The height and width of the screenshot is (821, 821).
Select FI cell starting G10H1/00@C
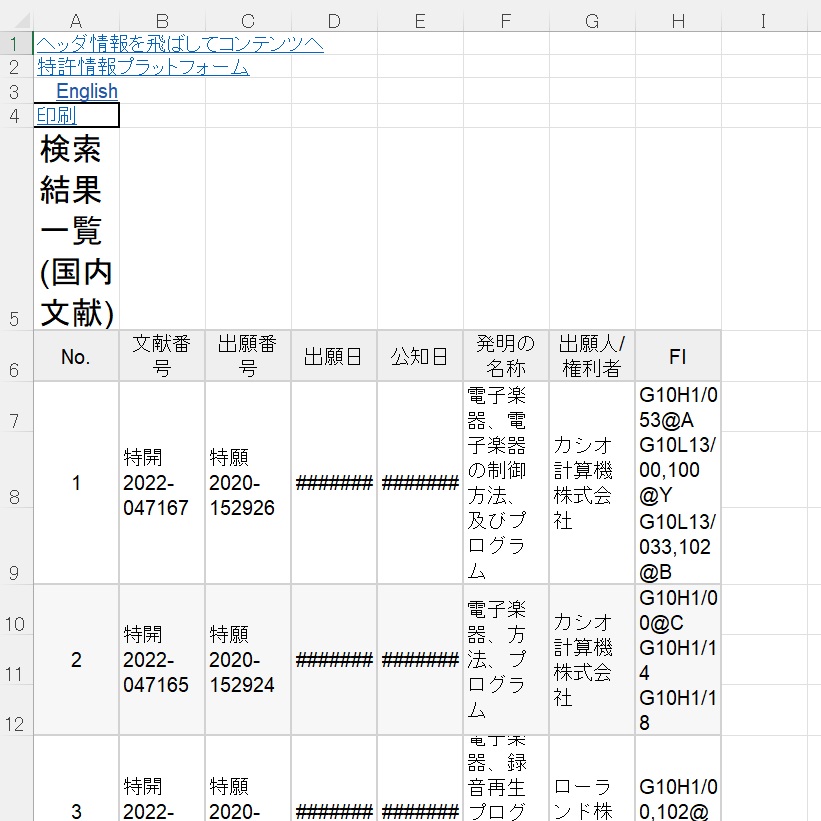click(x=678, y=660)
